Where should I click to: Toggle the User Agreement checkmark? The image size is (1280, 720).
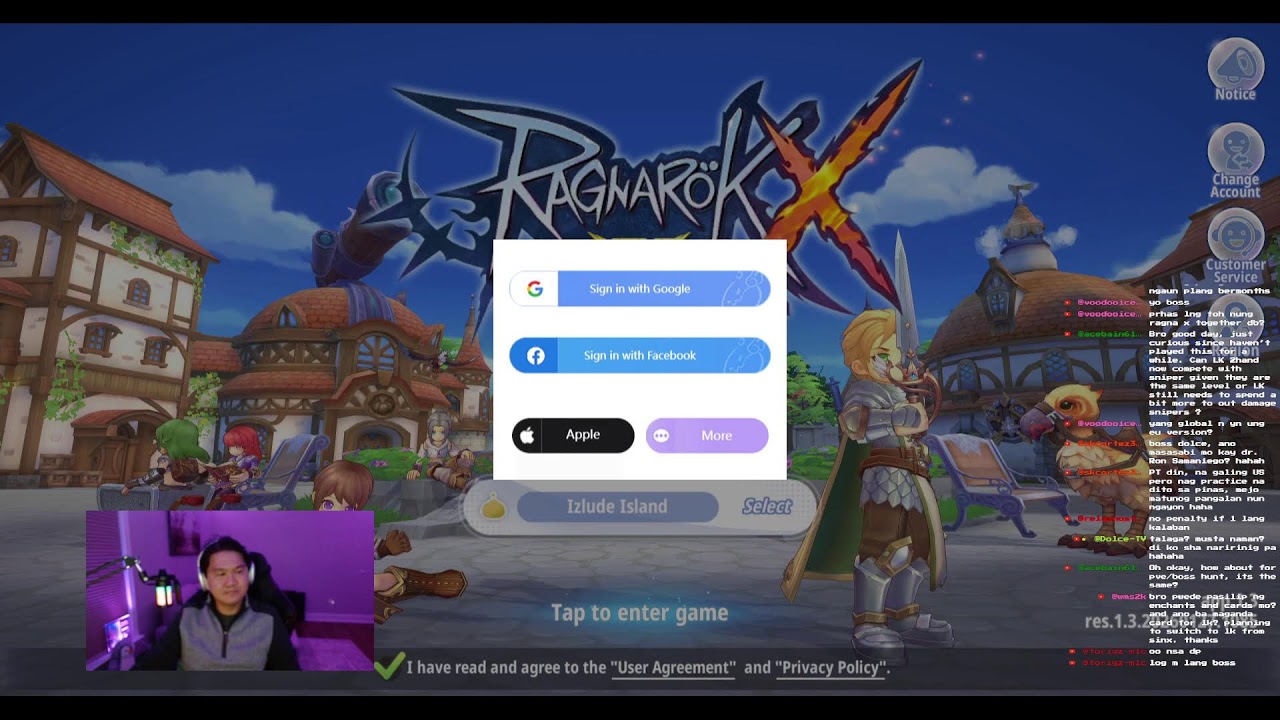click(390, 666)
